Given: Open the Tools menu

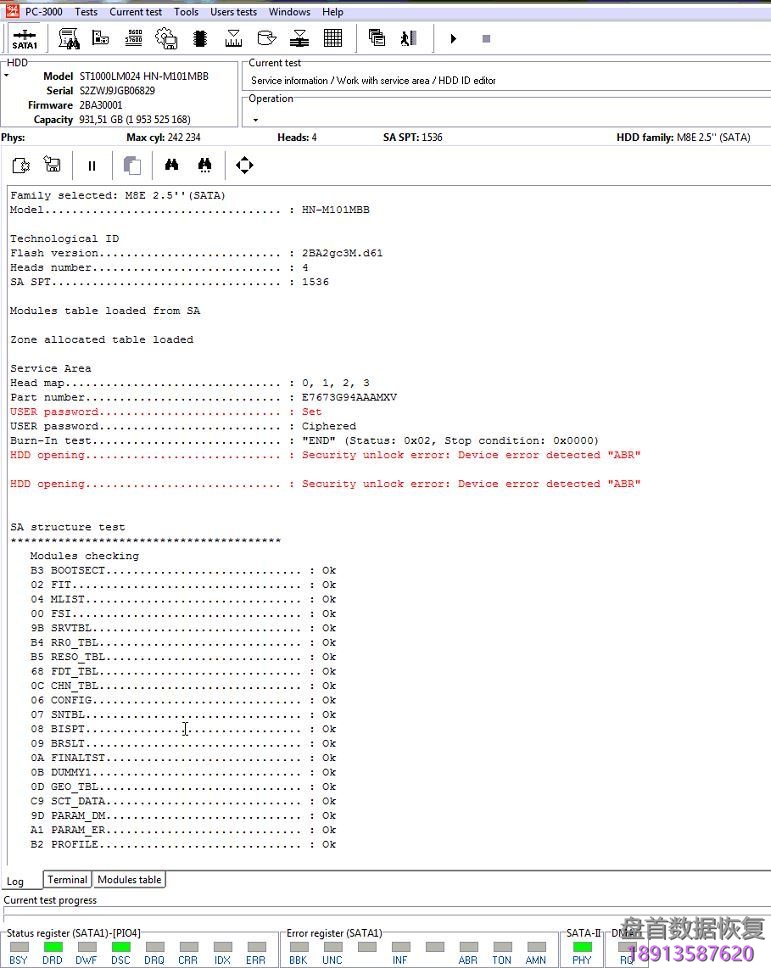Looking at the screenshot, I should (x=186, y=12).
